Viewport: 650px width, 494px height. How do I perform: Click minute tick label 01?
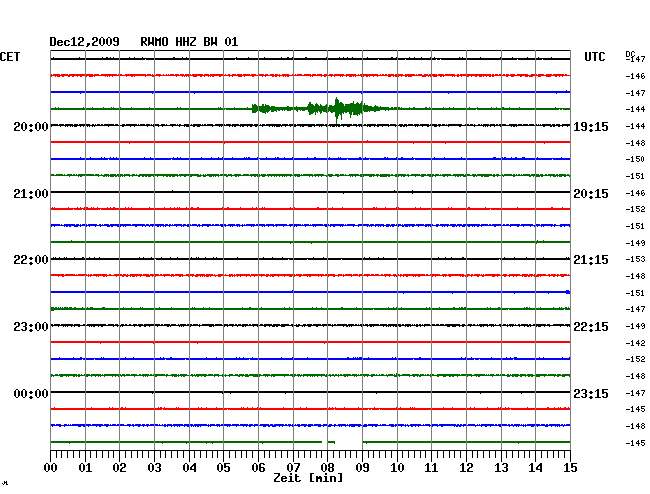[85, 468]
